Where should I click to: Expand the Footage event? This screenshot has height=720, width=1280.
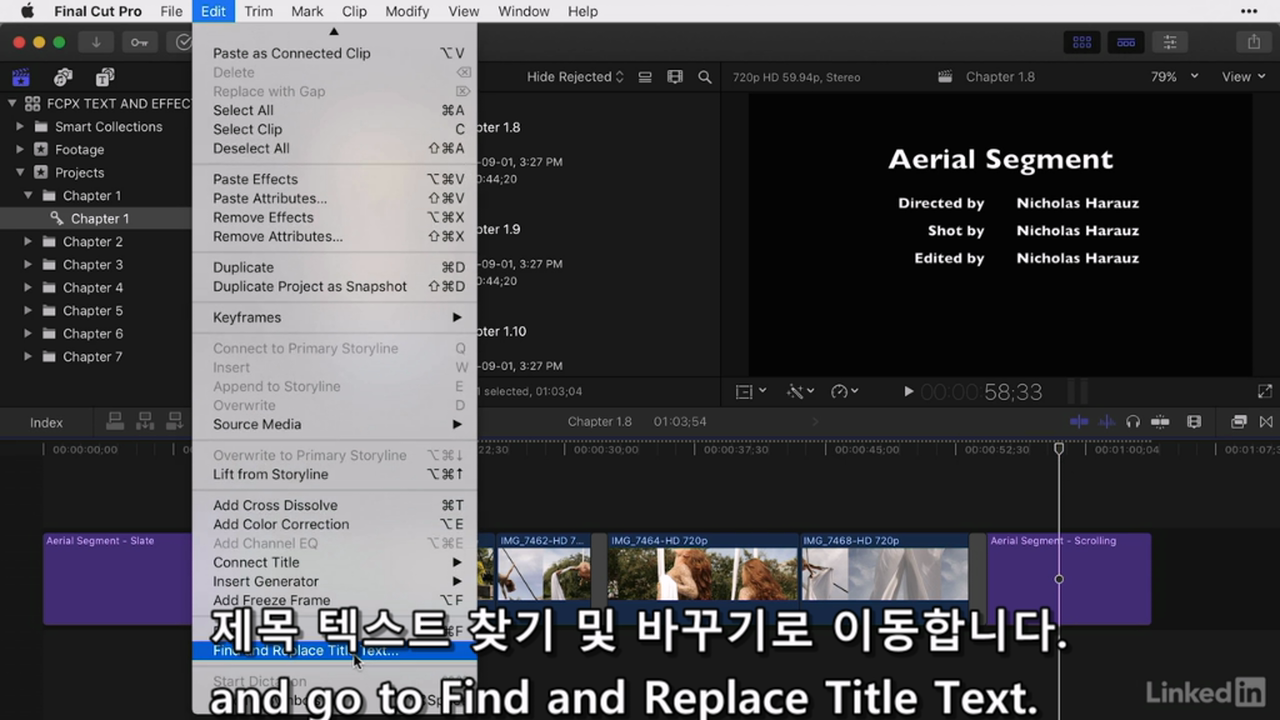(x=20, y=149)
